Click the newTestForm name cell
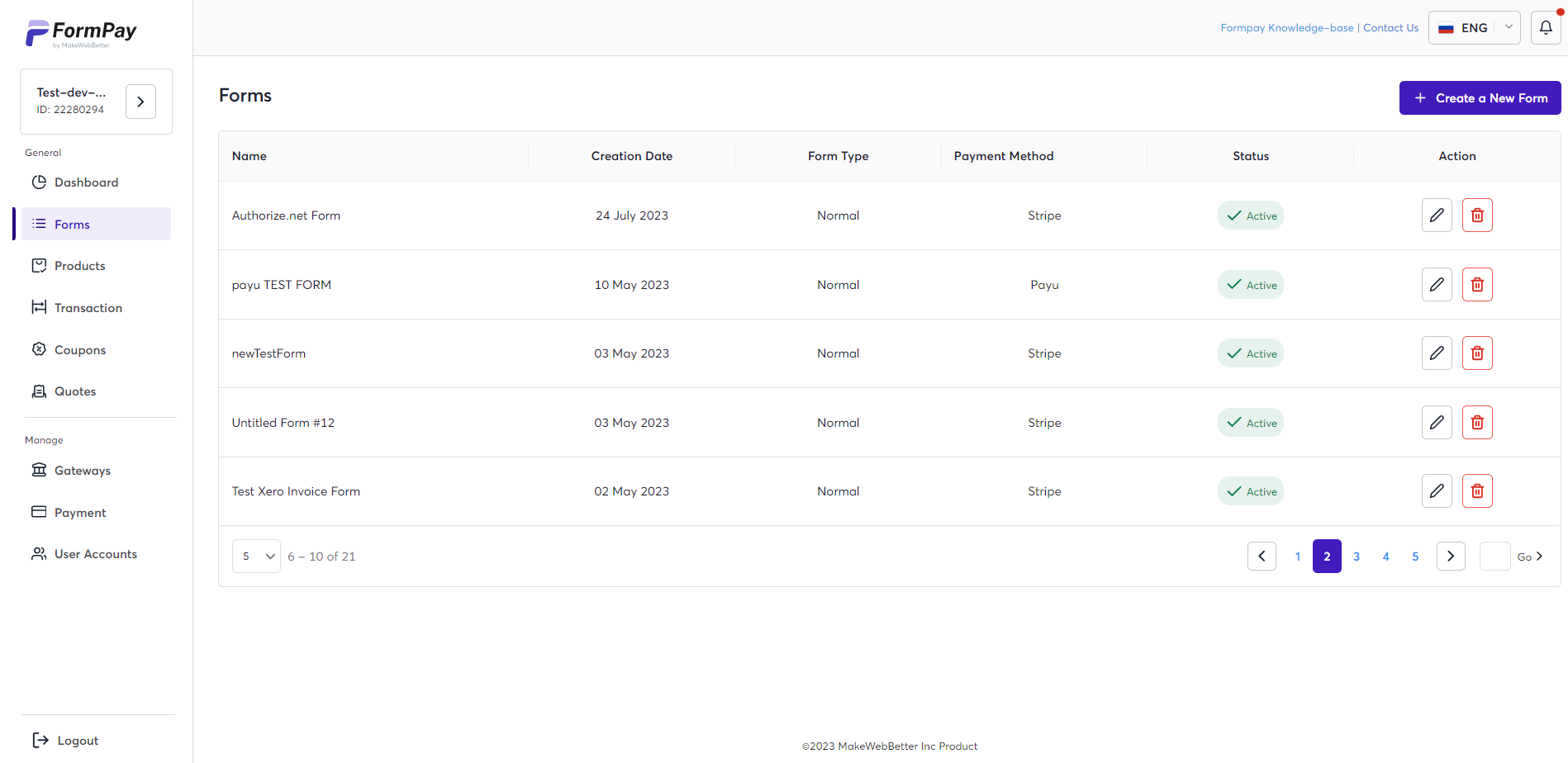Screen dimensions: 1568x763 (x=268, y=353)
